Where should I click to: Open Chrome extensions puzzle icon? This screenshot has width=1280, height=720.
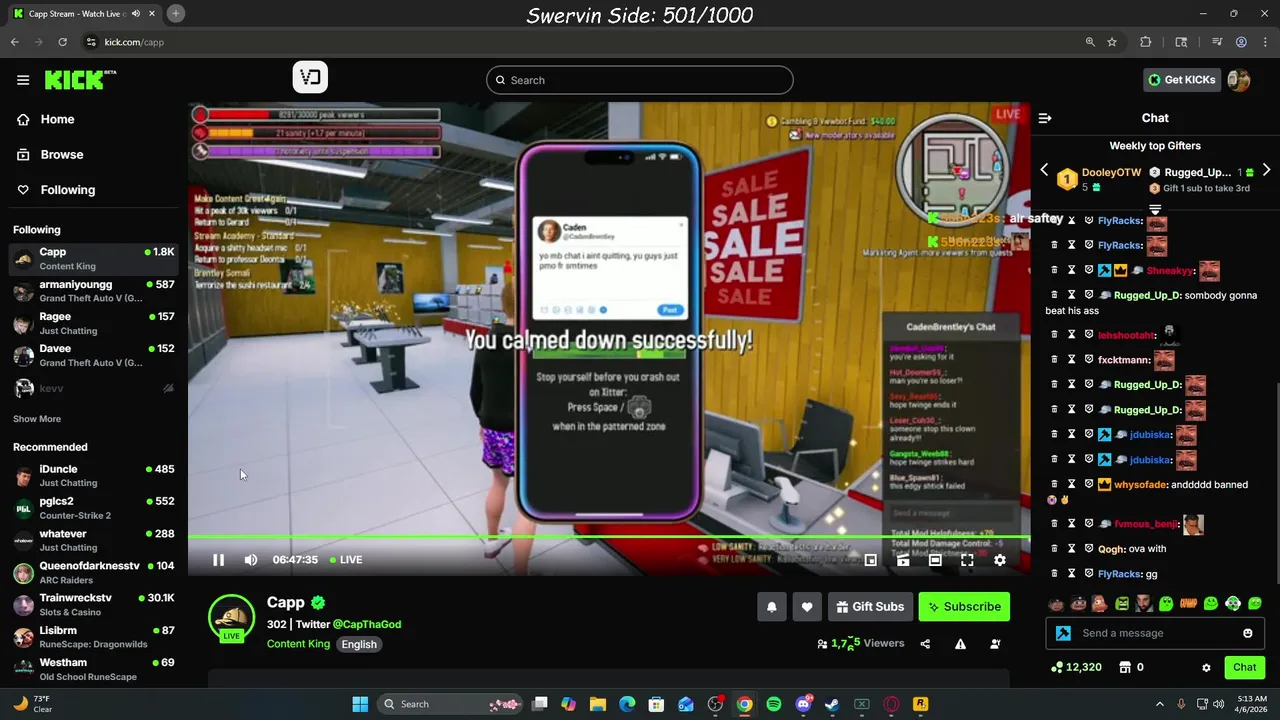[1146, 42]
